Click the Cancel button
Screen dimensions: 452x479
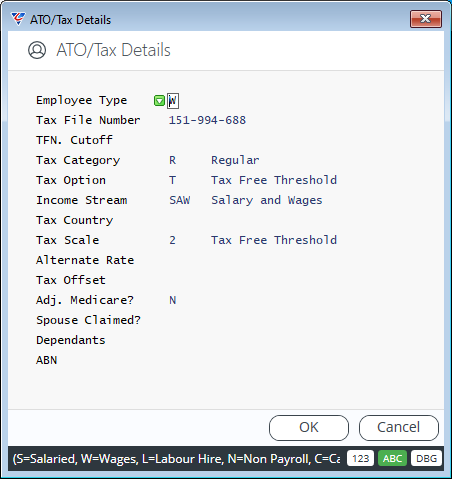pos(399,428)
